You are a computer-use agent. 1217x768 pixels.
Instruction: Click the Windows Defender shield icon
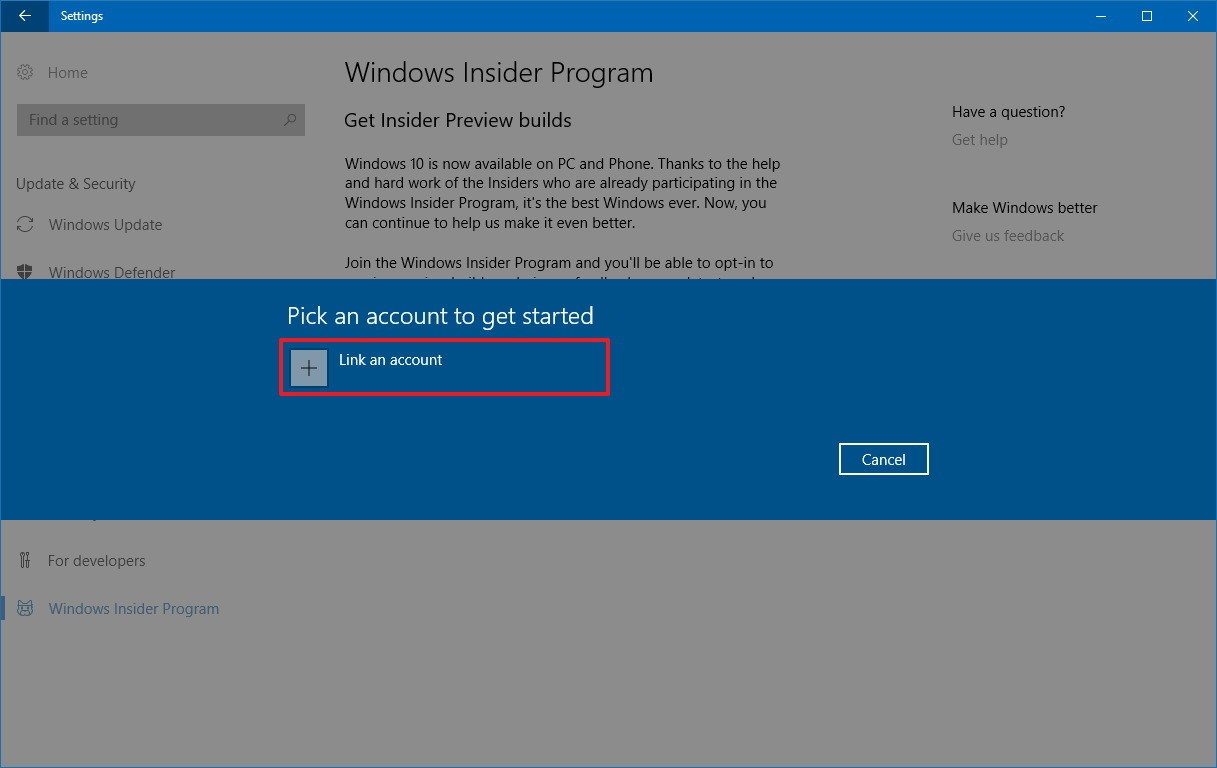[26, 272]
